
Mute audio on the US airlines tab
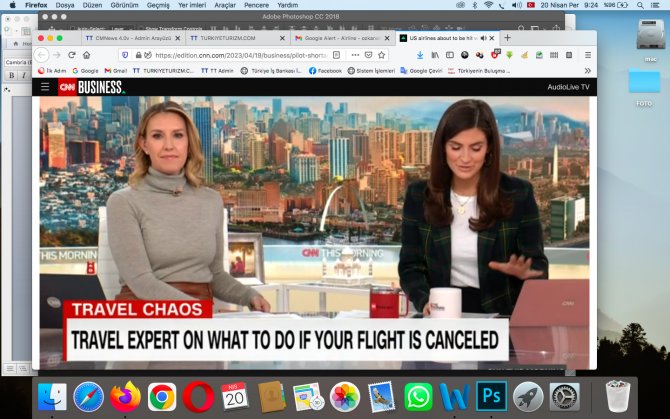tap(483, 38)
